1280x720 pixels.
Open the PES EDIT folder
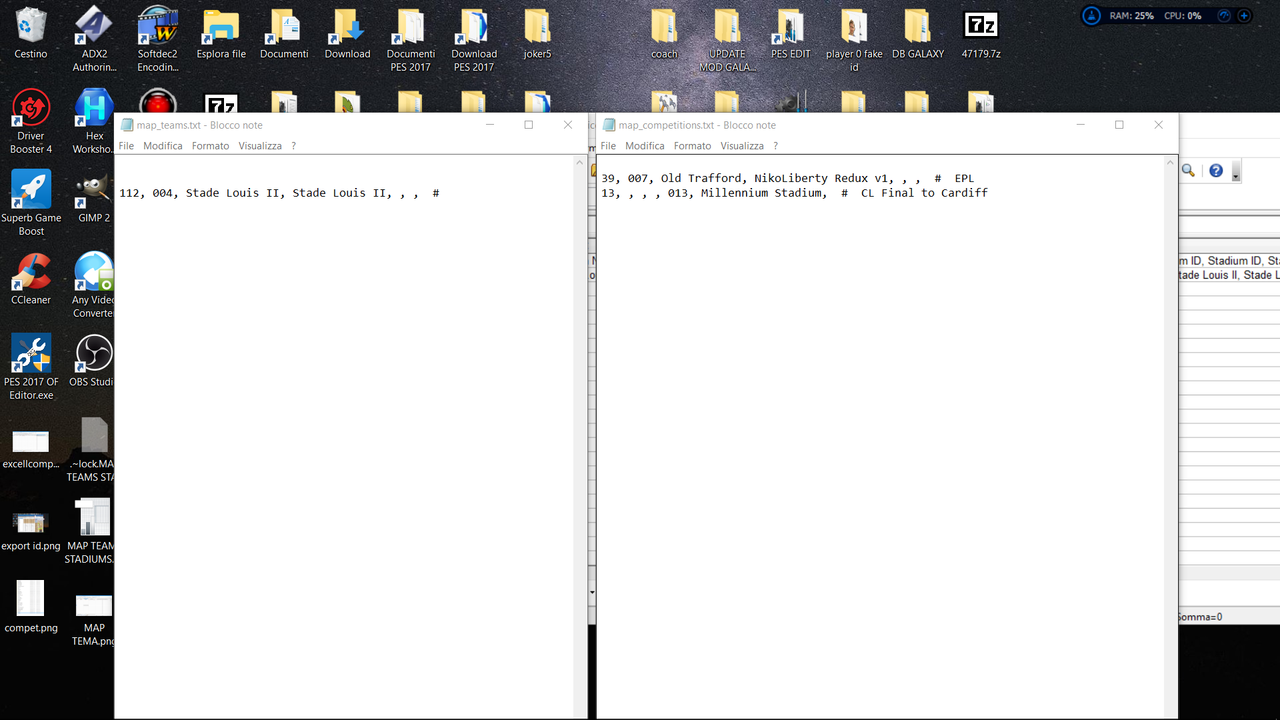point(790,33)
